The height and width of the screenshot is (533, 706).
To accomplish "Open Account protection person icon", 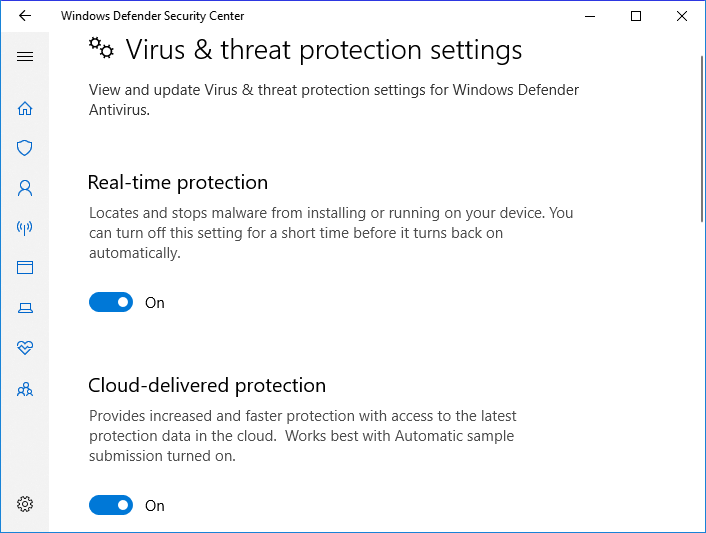I will (x=25, y=187).
